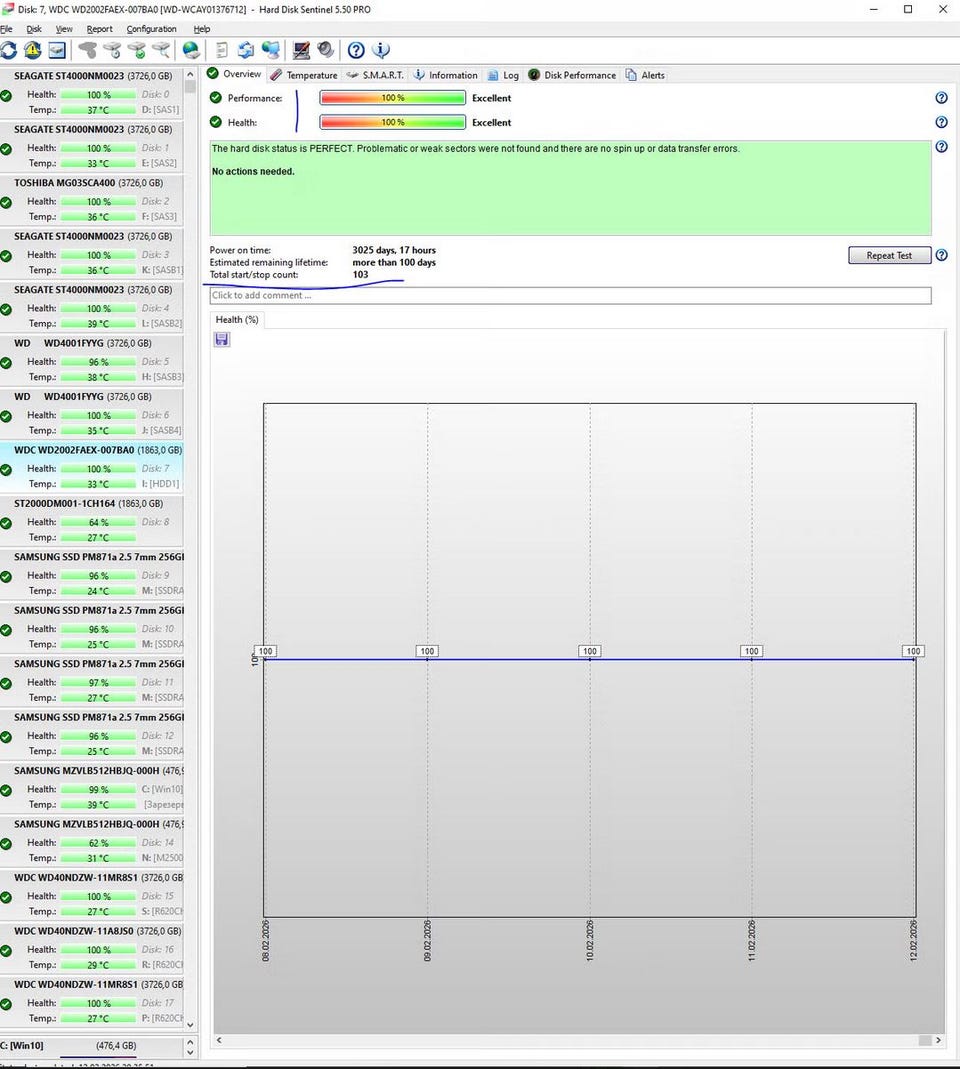This screenshot has width=960, height=1069.
Task: Click the comment input field
Action: (570, 296)
